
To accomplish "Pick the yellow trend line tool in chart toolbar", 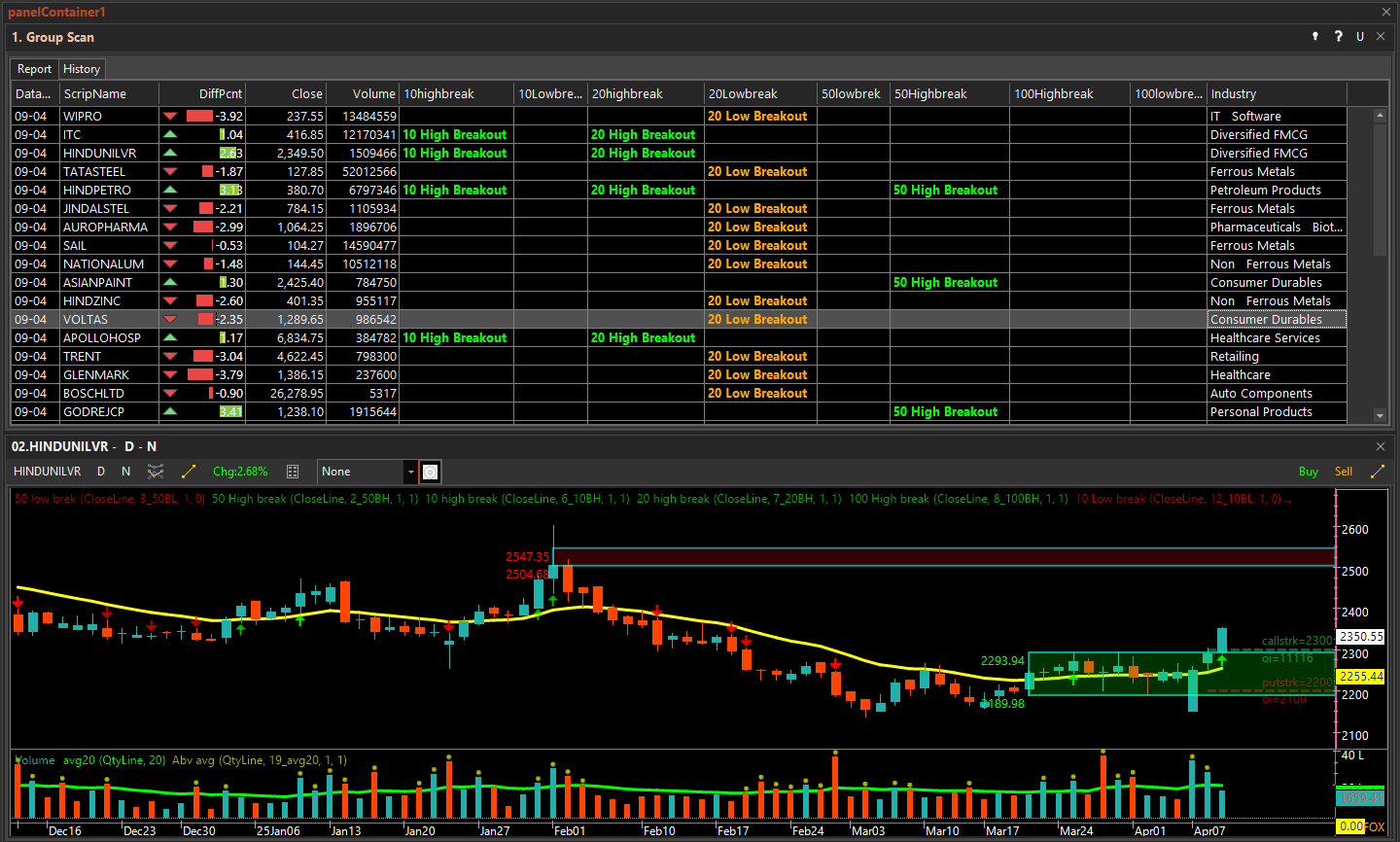I will point(189,471).
